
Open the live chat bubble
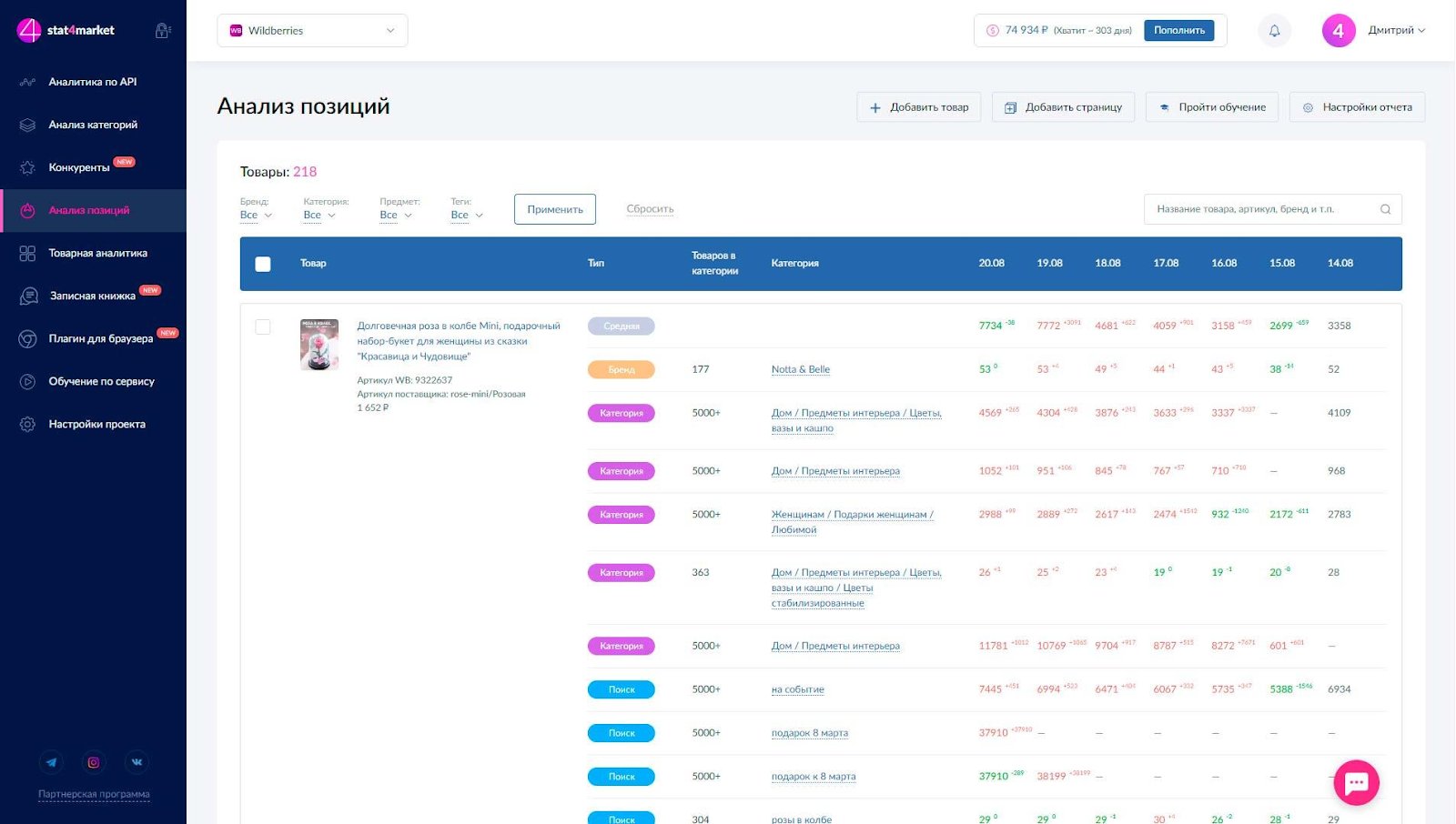(x=1356, y=782)
